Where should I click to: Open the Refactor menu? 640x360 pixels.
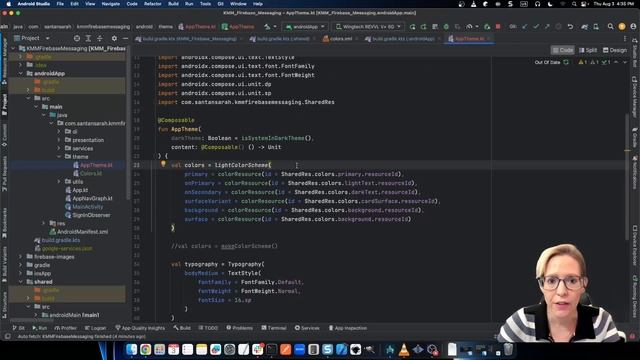click(152, 4)
